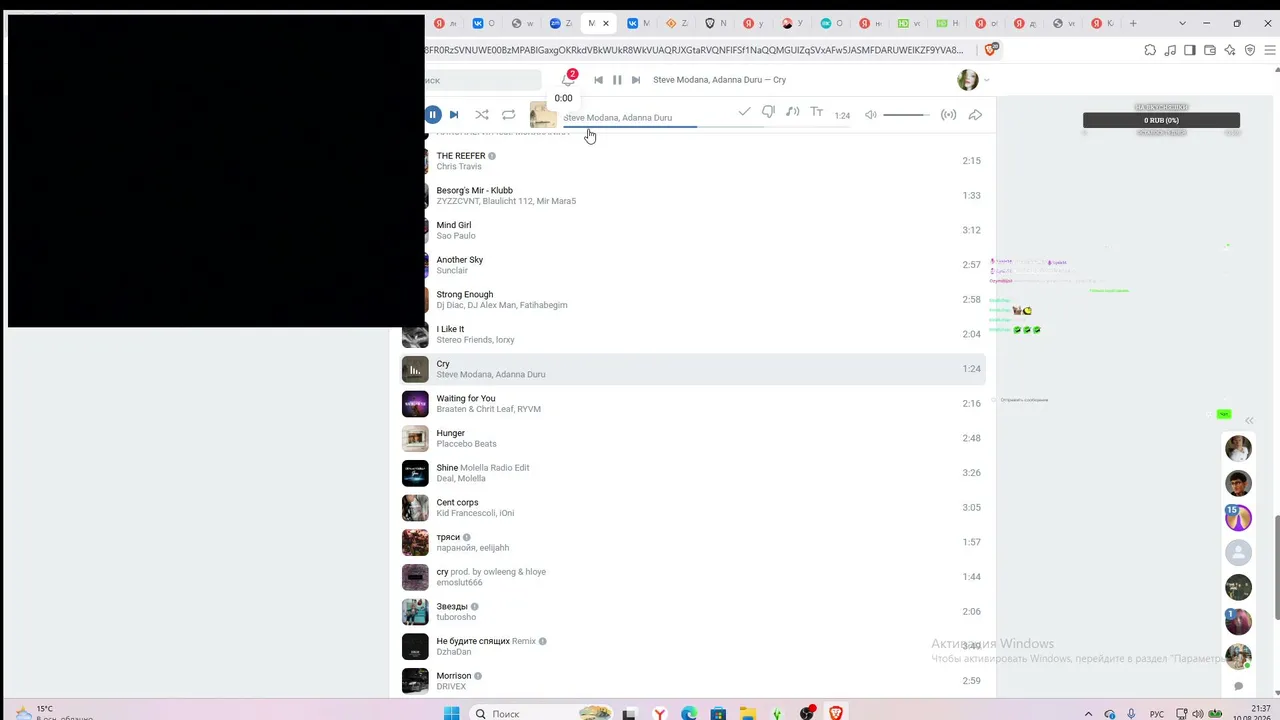Screen dimensions: 1280x720
Task: Play Не будите спящих Remix
Action: point(692,646)
